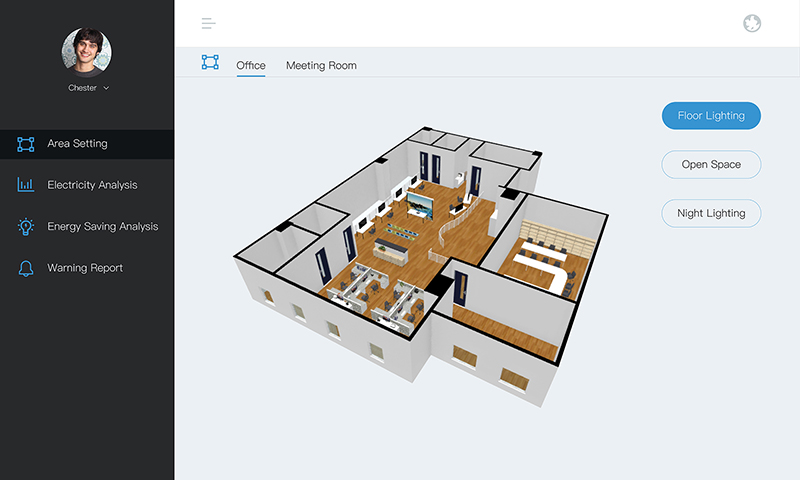Click the area frame icon beside Office tab
Image resolution: width=800 pixels, height=480 pixels.
210,63
